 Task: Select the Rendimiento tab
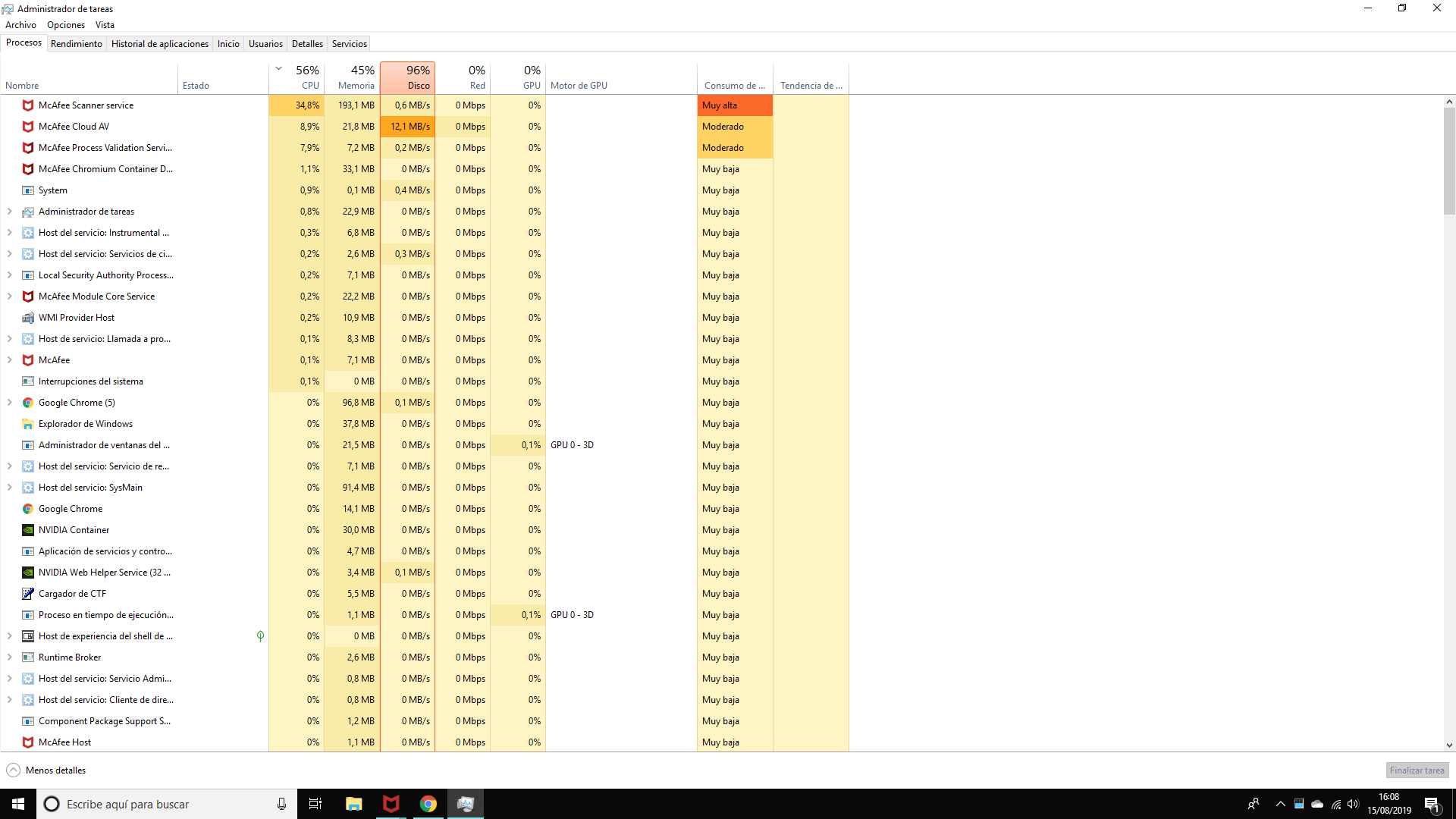click(77, 44)
